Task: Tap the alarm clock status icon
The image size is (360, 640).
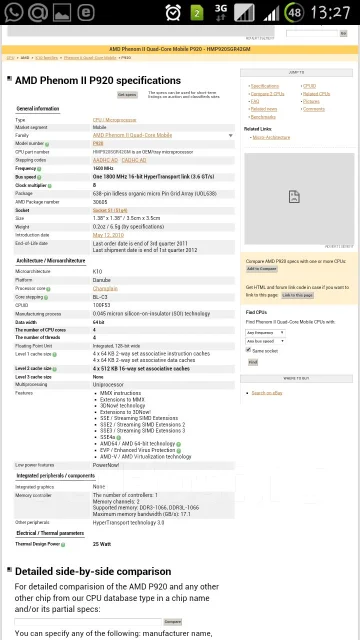Action: coord(173,13)
